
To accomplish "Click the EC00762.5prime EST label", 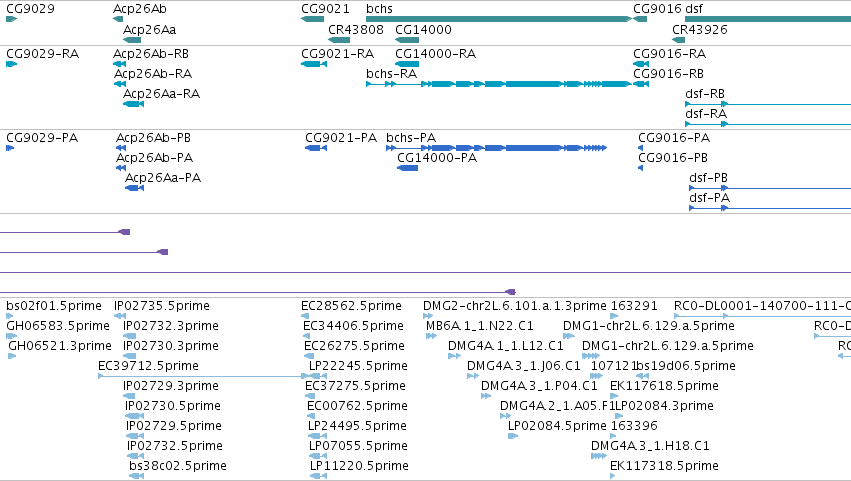I will click(357, 407).
